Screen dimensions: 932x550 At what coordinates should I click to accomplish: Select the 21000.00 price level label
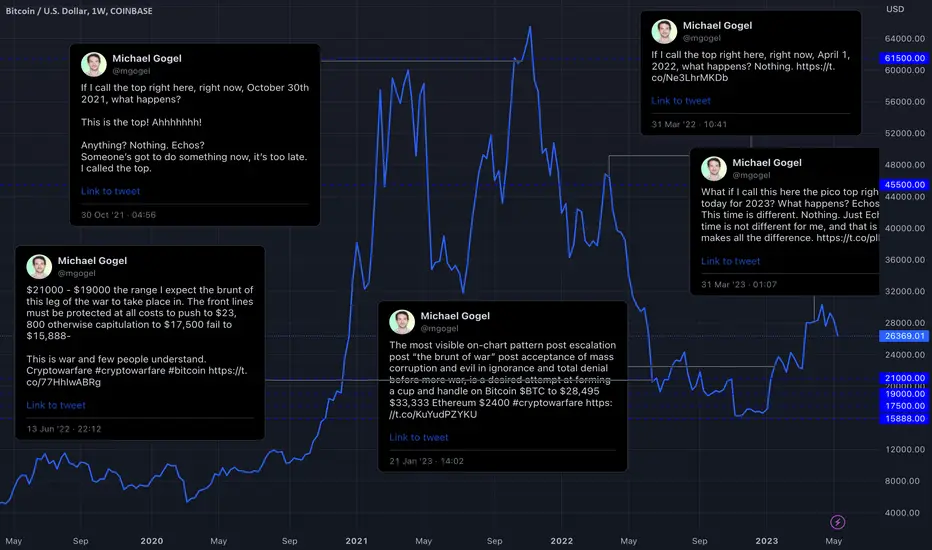point(904,378)
